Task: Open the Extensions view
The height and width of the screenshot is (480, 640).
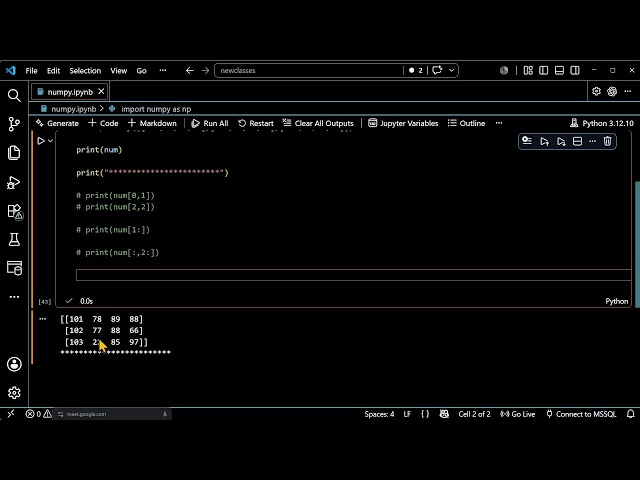Action: pos(15,211)
